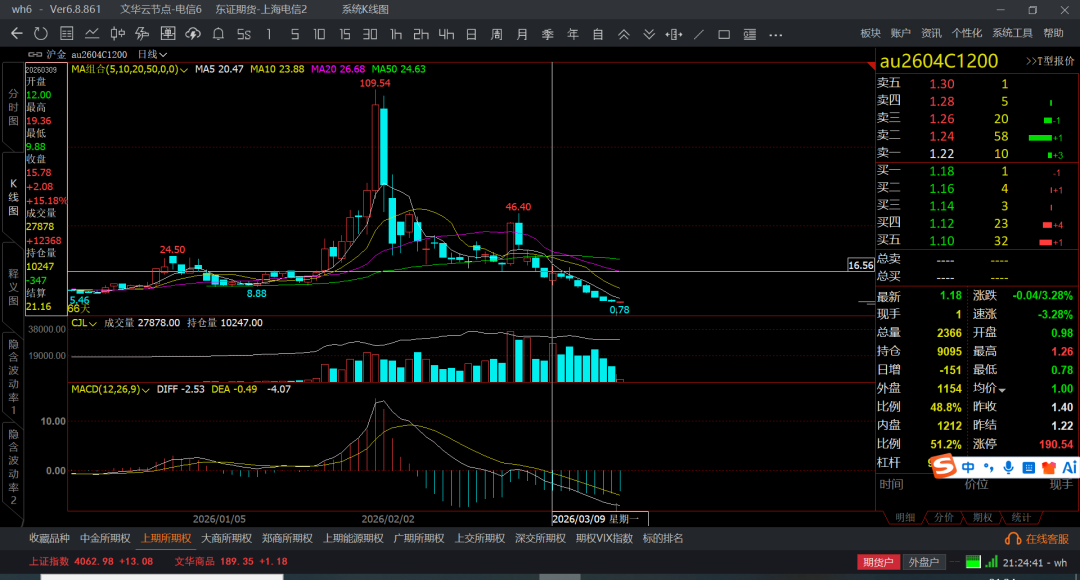The width and height of the screenshot is (1080, 580).
Task: Open the T型报价 link
Action: coord(1050,61)
